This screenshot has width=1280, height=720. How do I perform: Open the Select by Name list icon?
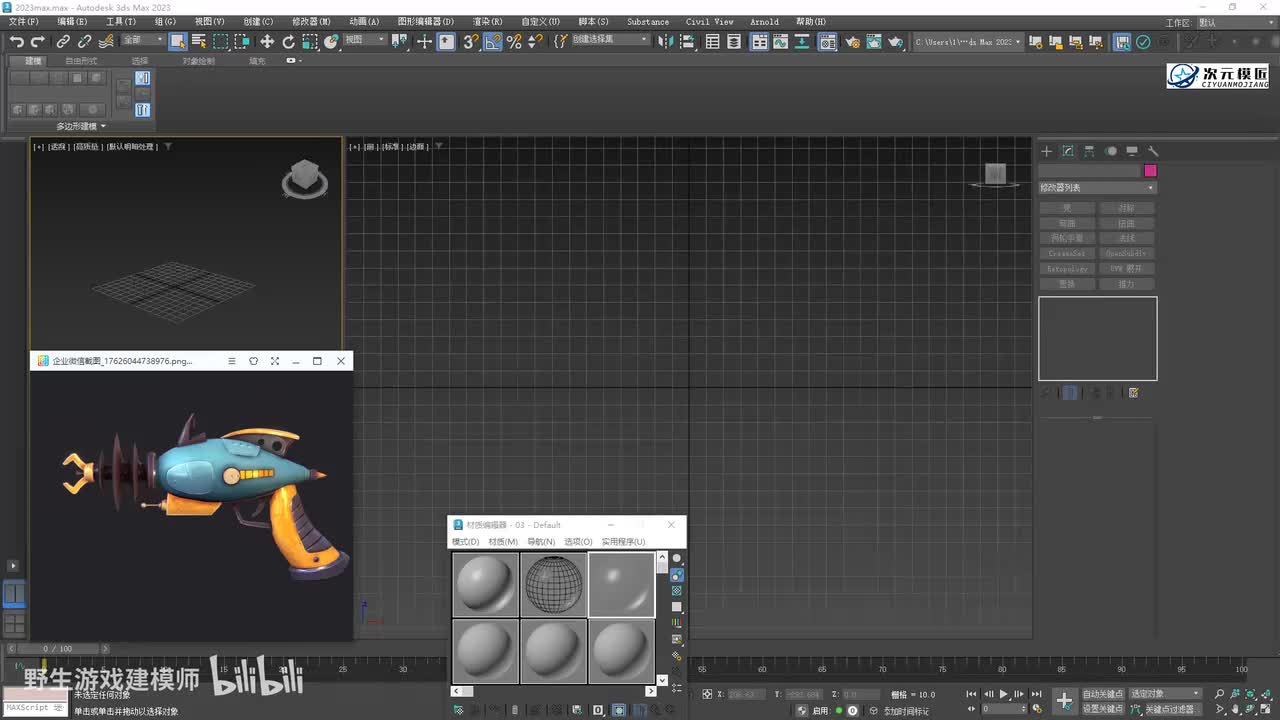[x=198, y=41]
